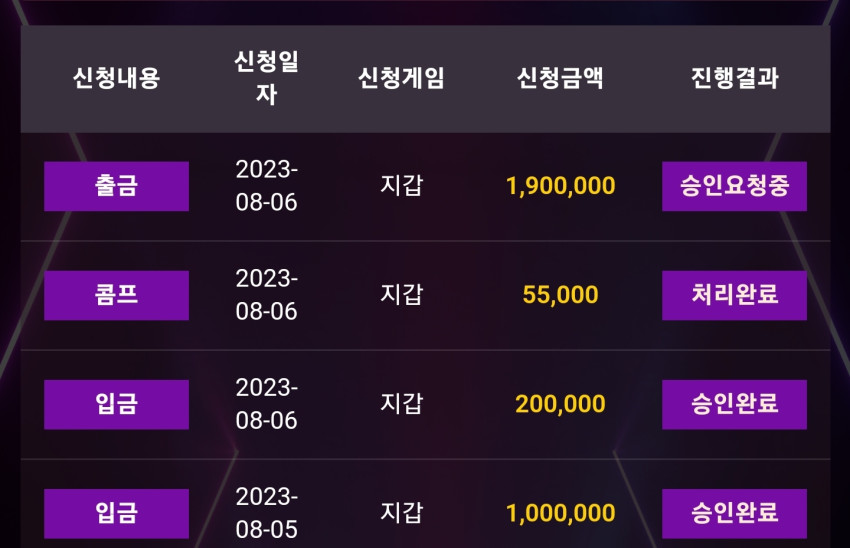Click 지갑 text in the withdrawal row
Screen dimensions: 850x548
[401, 185]
